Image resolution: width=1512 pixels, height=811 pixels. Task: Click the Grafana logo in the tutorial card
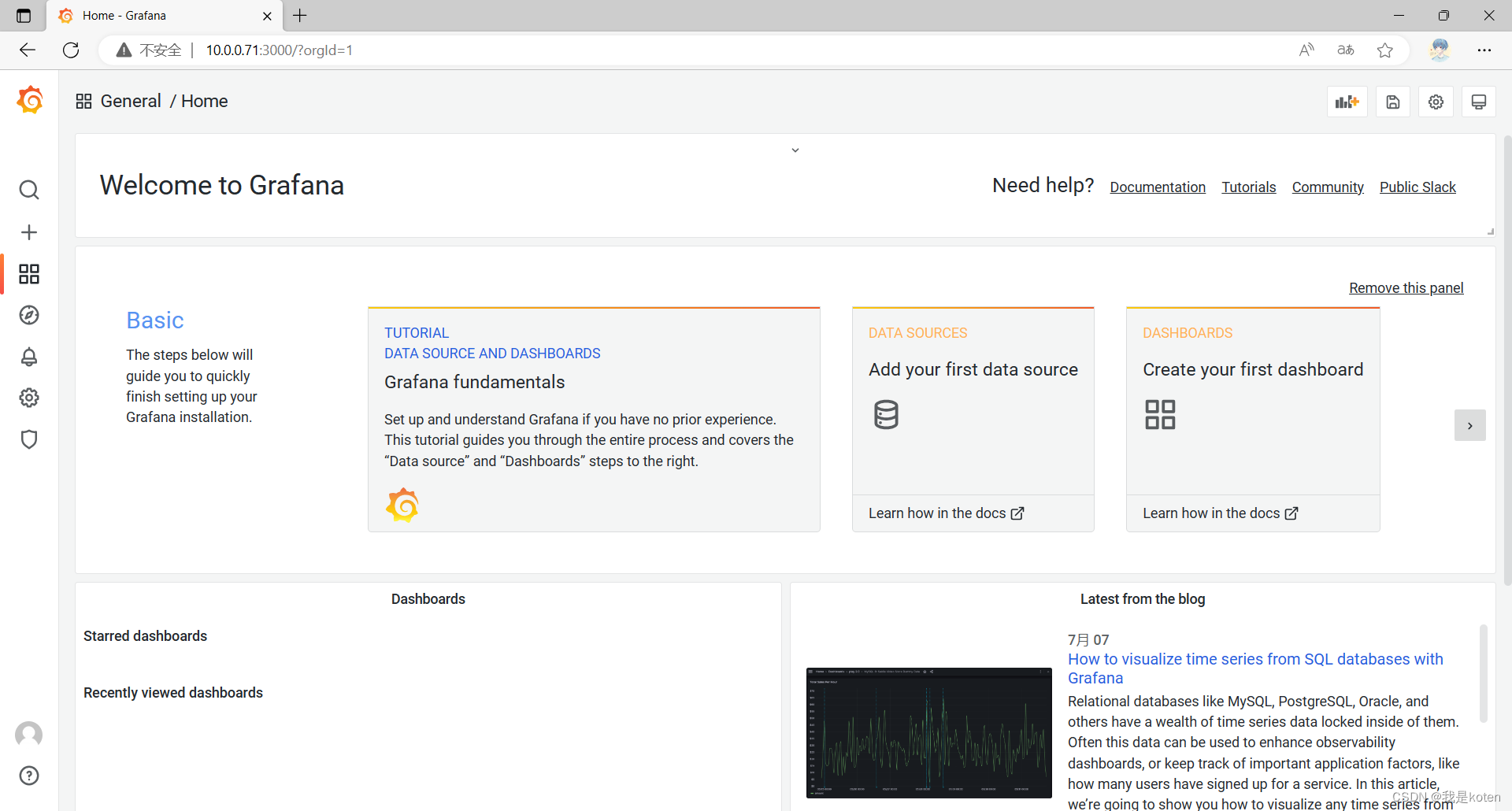point(402,505)
